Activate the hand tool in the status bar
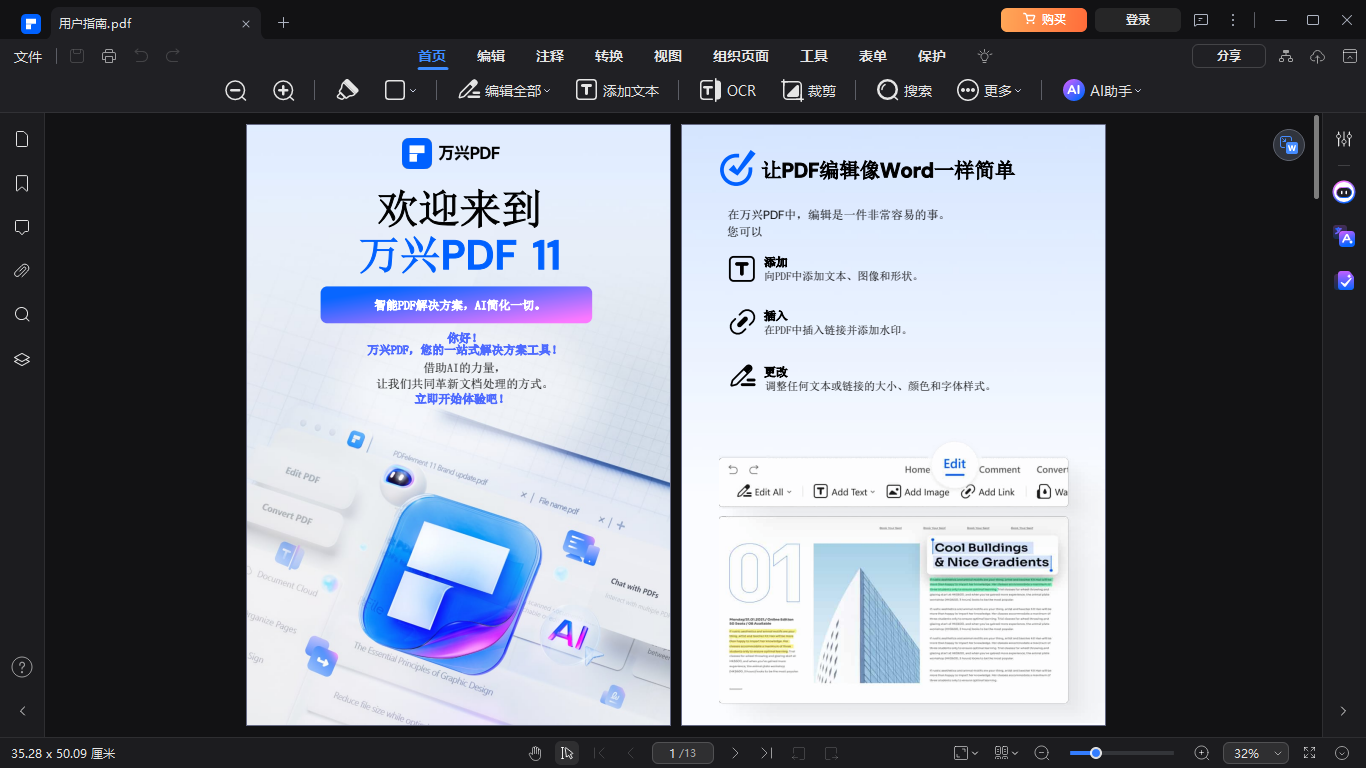1366x768 pixels. click(535, 753)
